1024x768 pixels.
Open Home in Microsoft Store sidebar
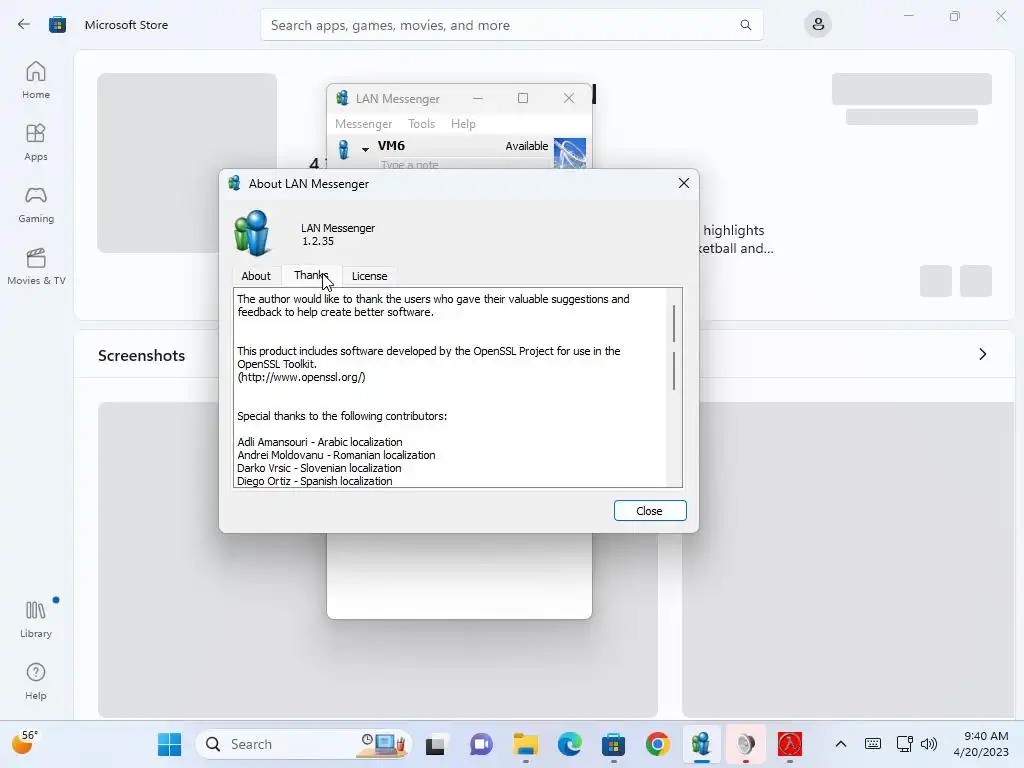coord(36,80)
